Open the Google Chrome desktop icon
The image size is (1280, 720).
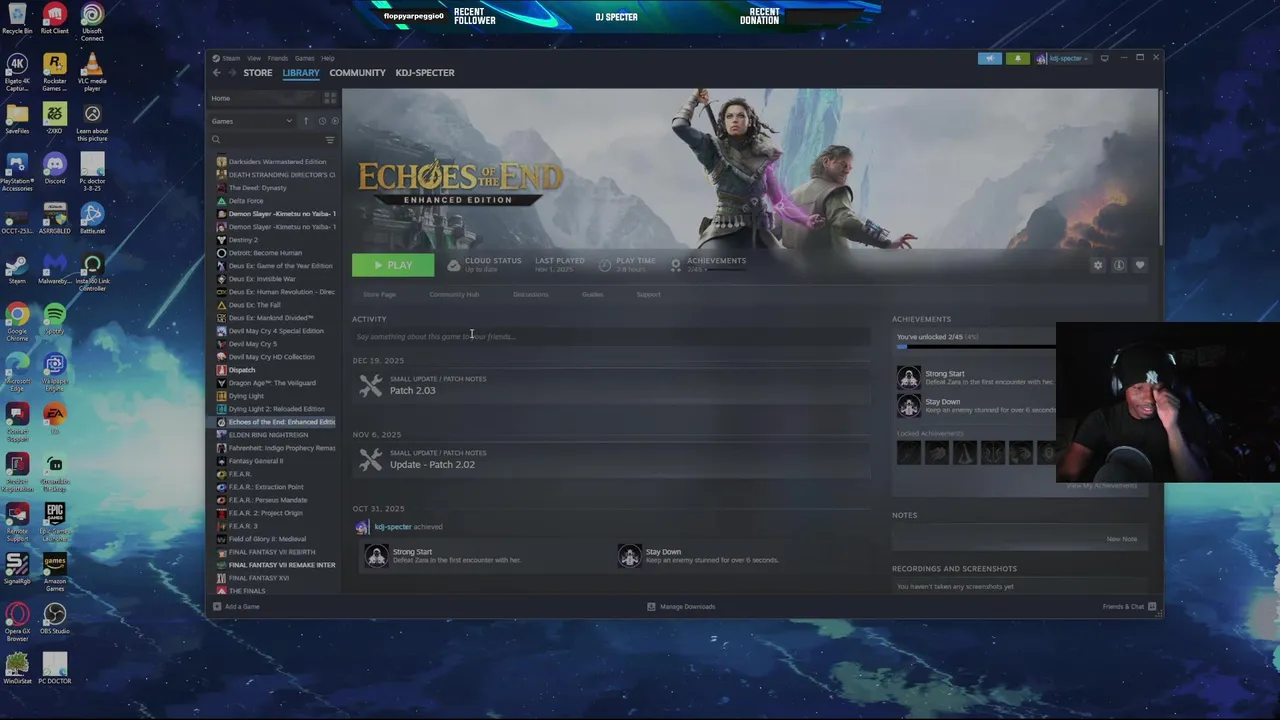[x=17, y=320]
